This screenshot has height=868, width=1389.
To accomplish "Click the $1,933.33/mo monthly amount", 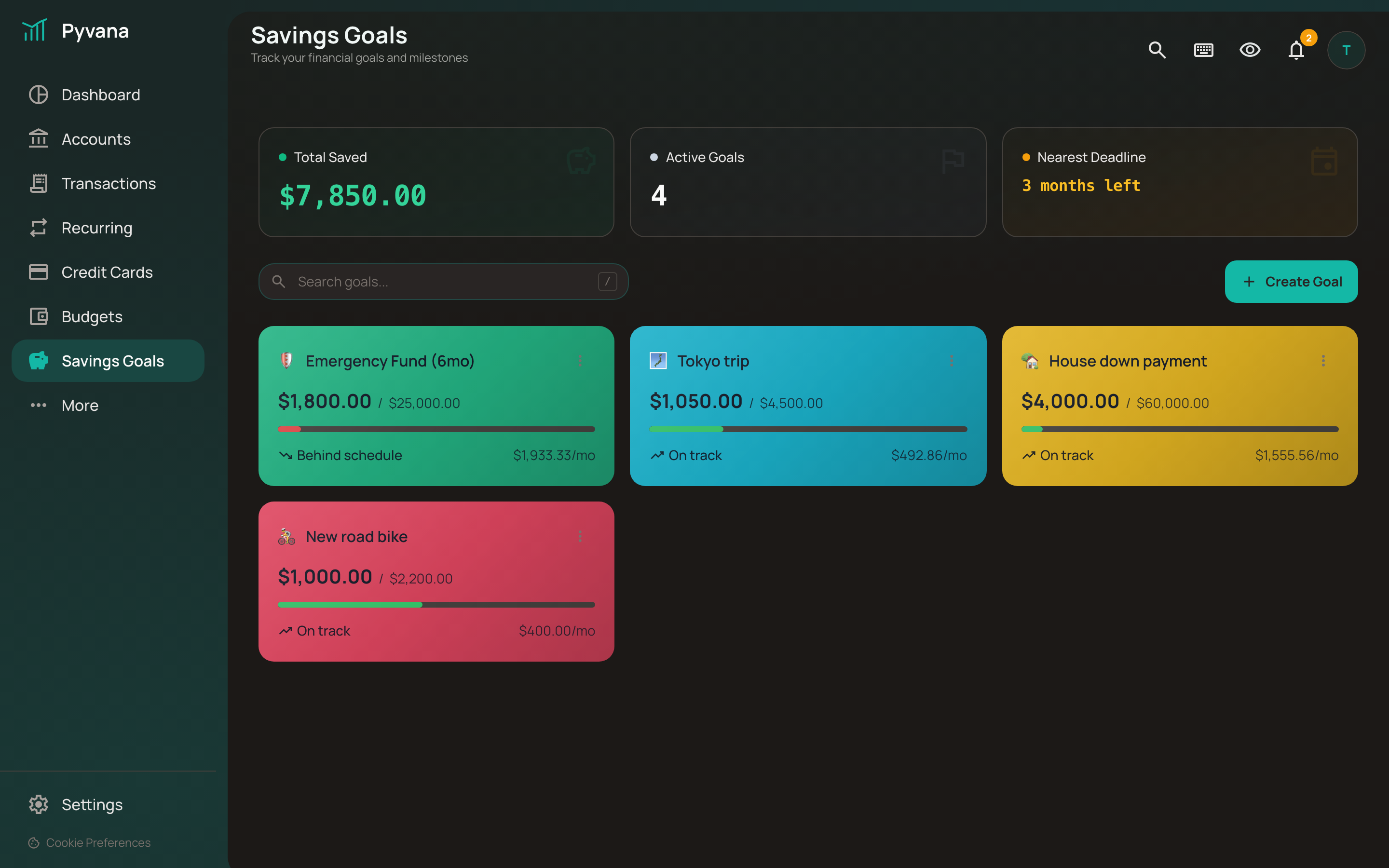I will click(x=554, y=455).
